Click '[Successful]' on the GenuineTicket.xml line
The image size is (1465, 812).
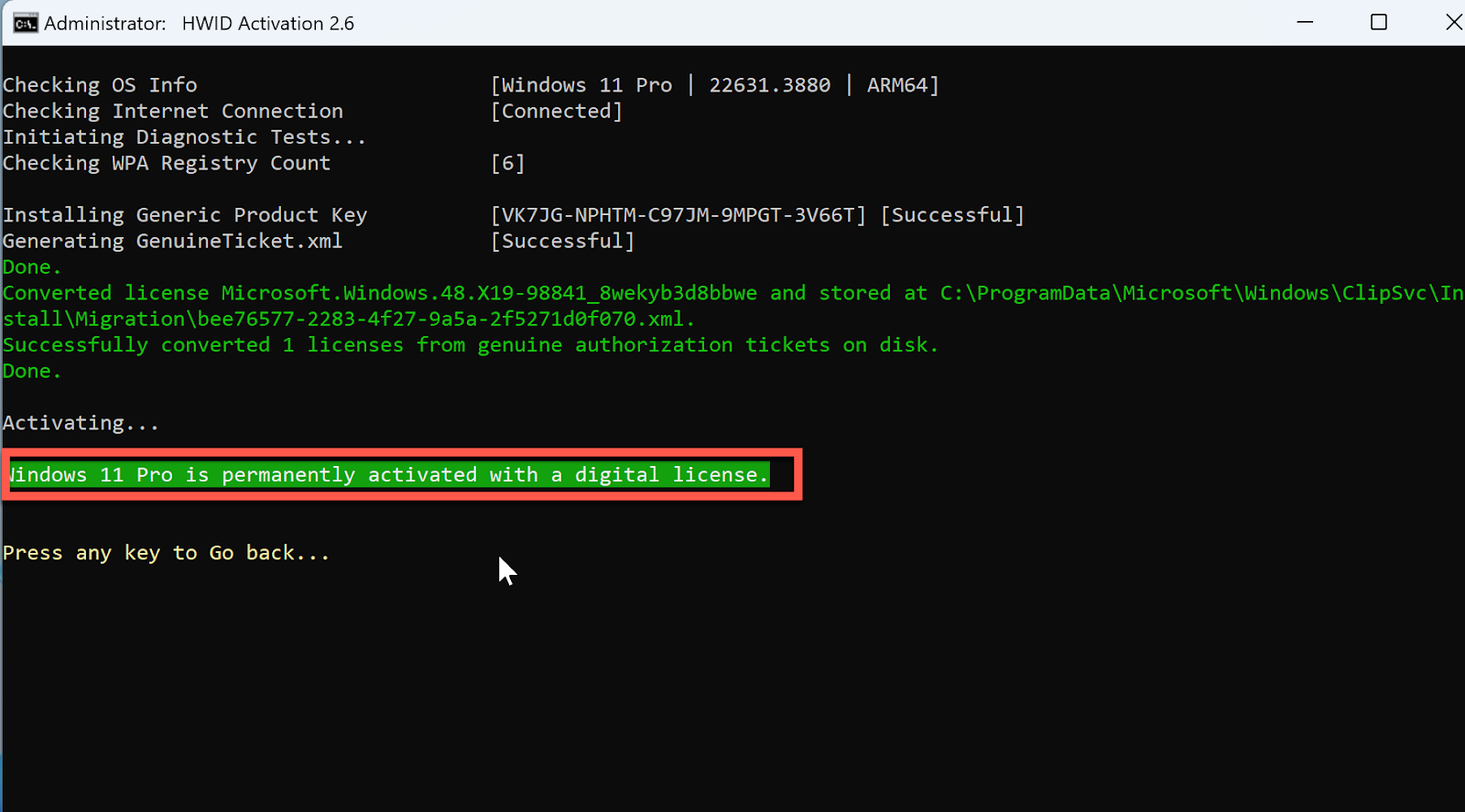(563, 241)
